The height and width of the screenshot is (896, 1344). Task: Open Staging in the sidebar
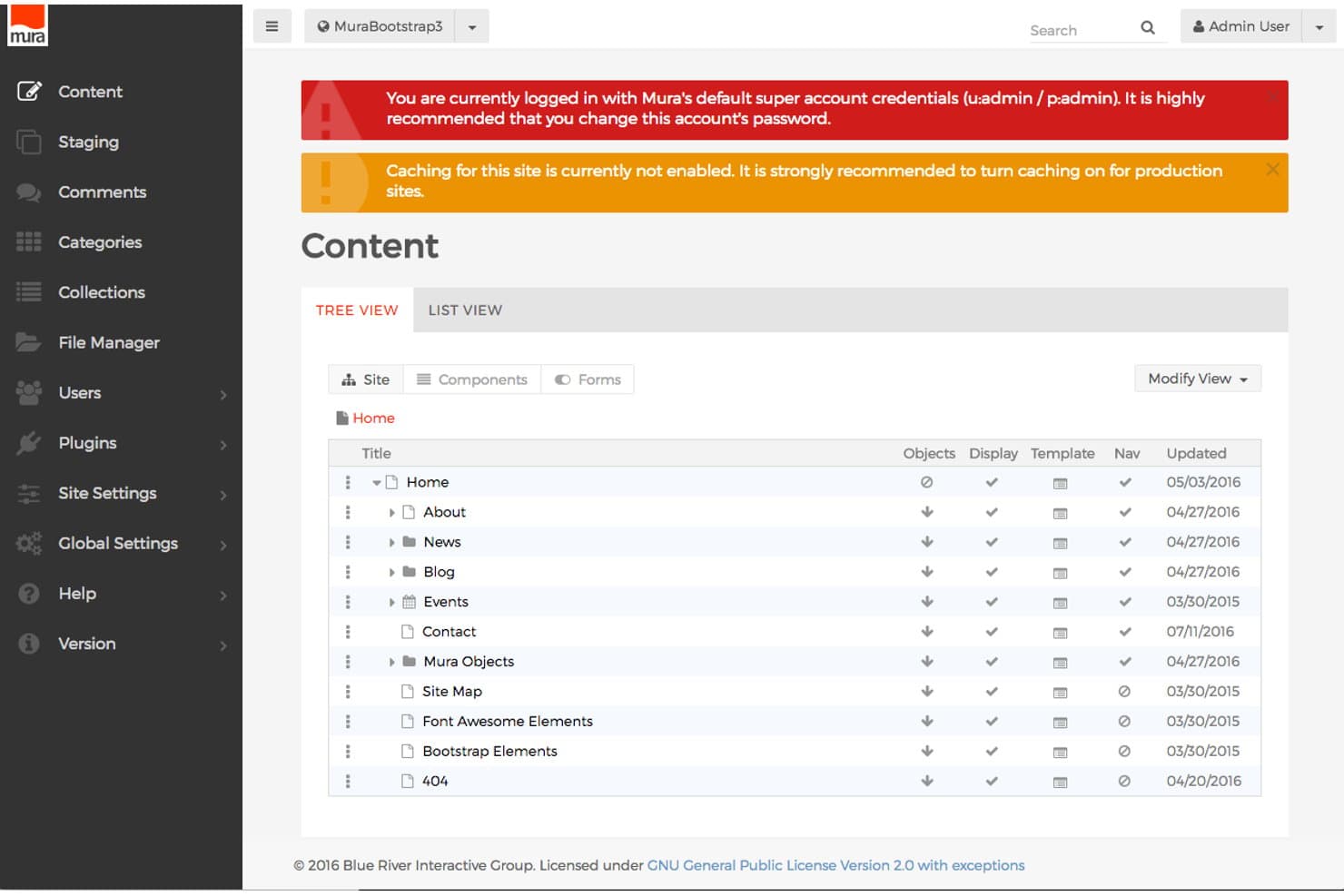pyautogui.click(x=88, y=142)
